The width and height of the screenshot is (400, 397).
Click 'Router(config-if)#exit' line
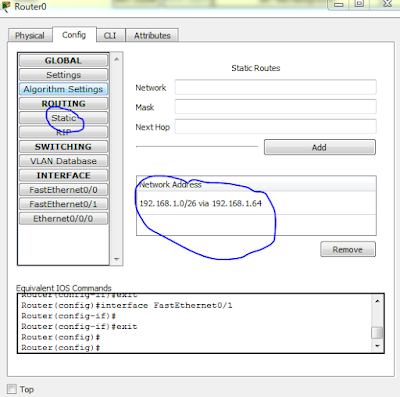coord(79,326)
